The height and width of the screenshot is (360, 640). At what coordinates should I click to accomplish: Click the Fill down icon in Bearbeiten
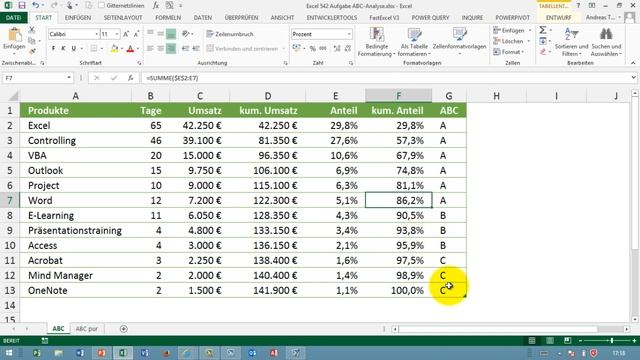click(543, 41)
